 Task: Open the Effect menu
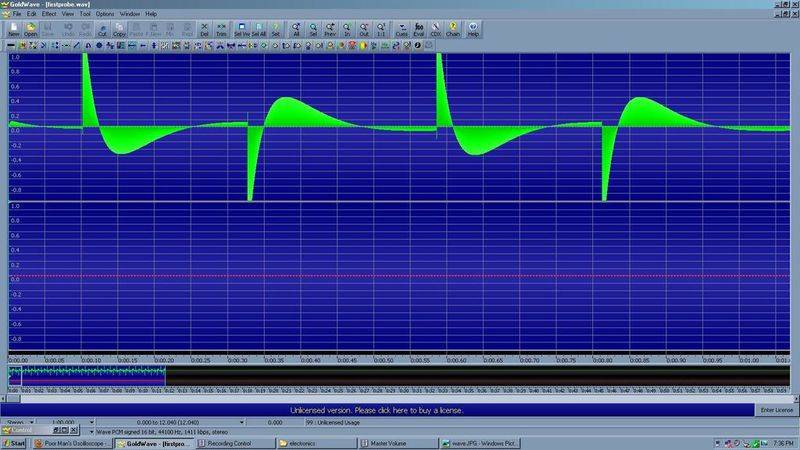pos(49,14)
